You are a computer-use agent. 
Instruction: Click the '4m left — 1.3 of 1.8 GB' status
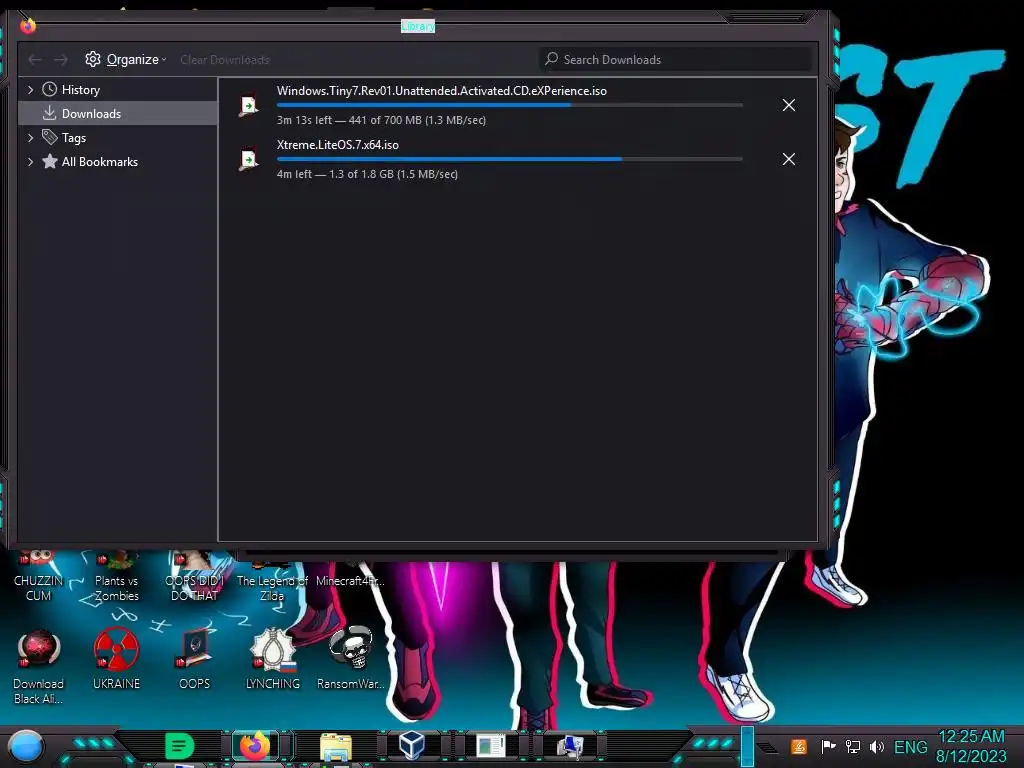[x=367, y=174]
